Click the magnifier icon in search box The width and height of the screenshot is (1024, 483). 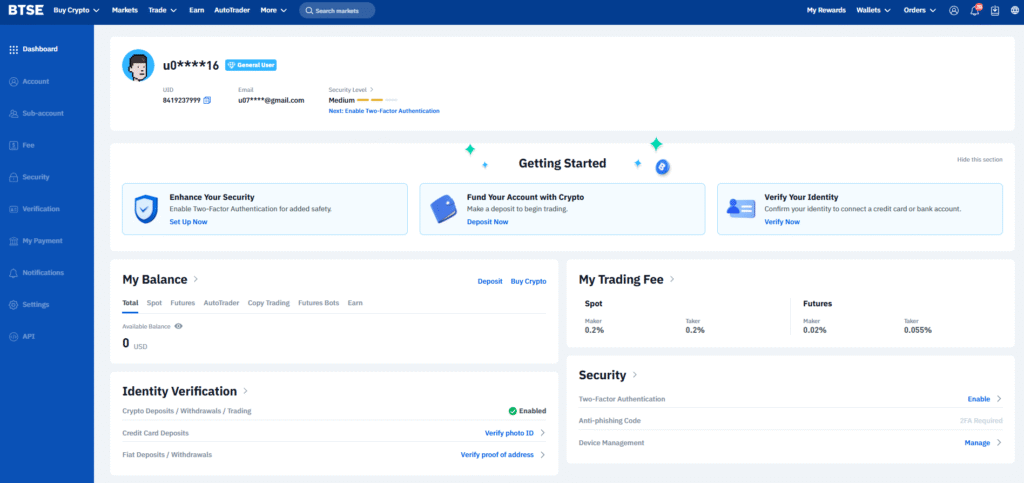coord(310,11)
